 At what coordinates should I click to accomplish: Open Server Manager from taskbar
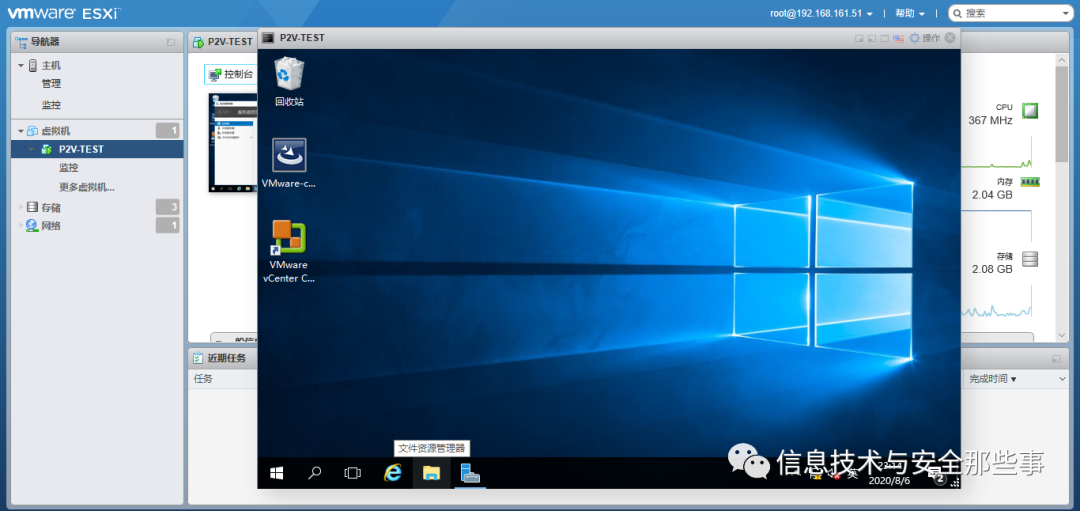pos(470,473)
